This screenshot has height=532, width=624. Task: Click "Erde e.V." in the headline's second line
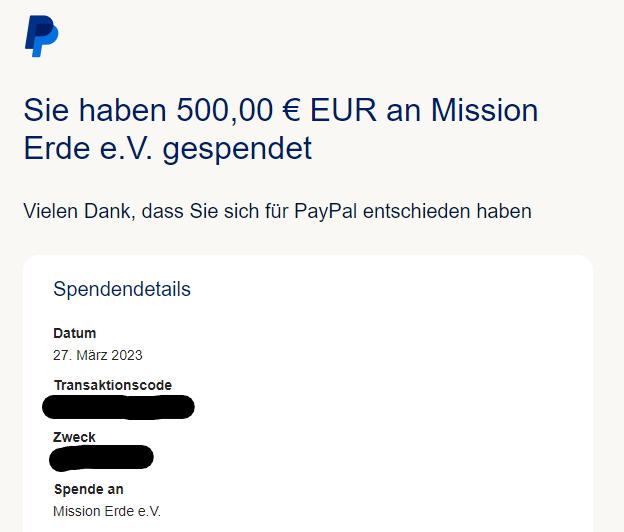[x=88, y=149]
